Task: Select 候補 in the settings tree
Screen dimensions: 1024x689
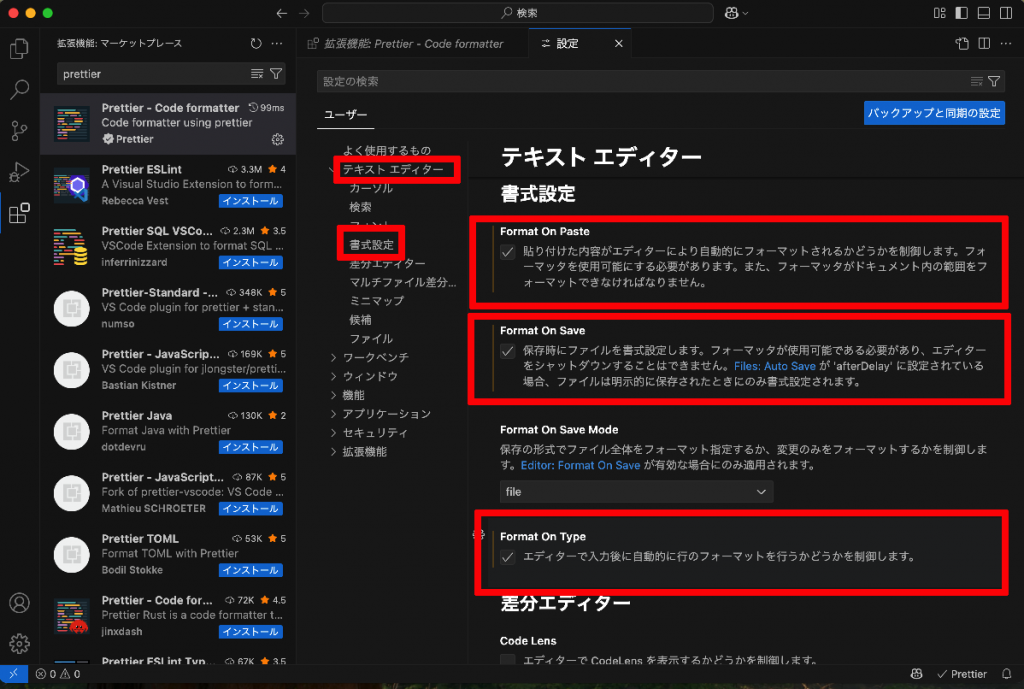Action: point(360,320)
